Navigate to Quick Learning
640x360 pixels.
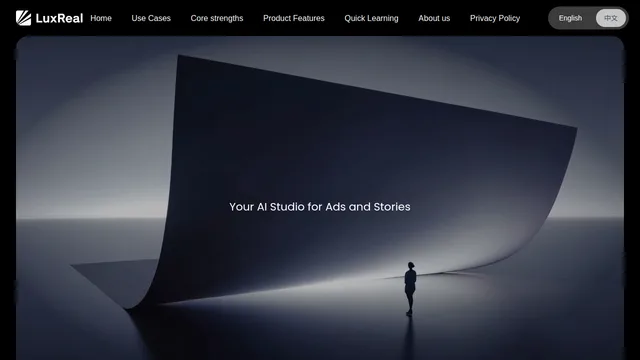(x=371, y=18)
